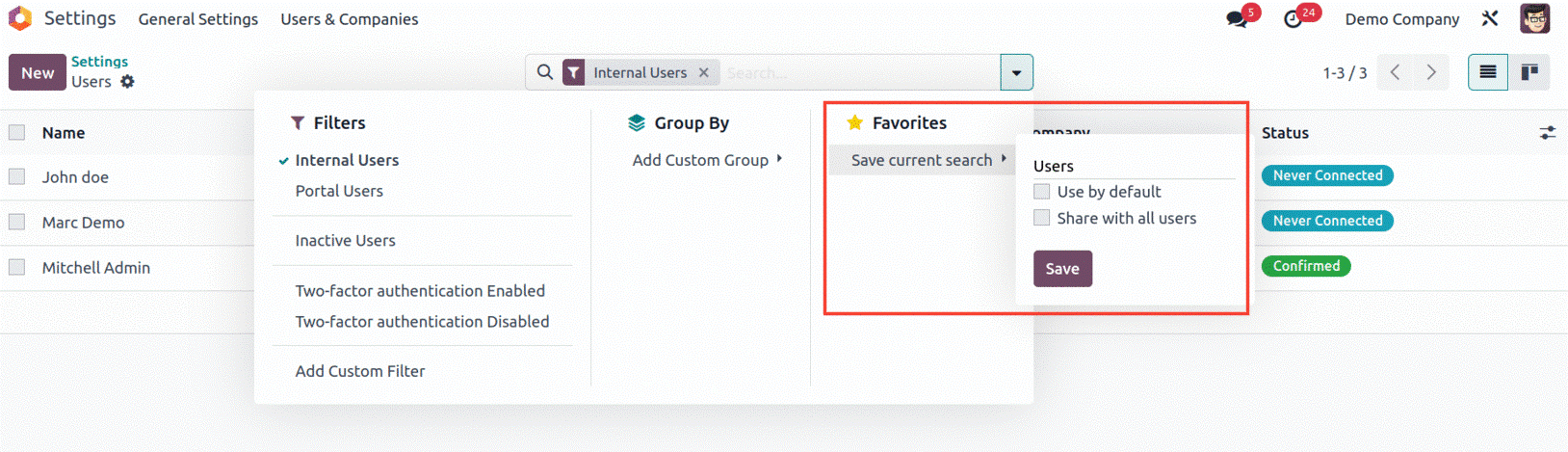This screenshot has height=452, width=1568.
Task: Collapse Save current search expander
Action: click(x=928, y=160)
